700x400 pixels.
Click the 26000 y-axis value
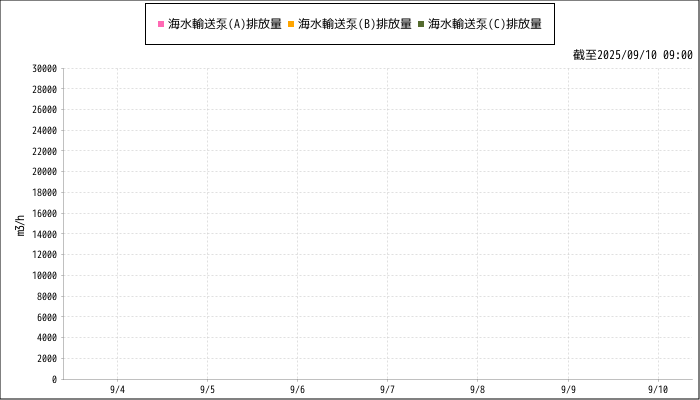point(45,110)
